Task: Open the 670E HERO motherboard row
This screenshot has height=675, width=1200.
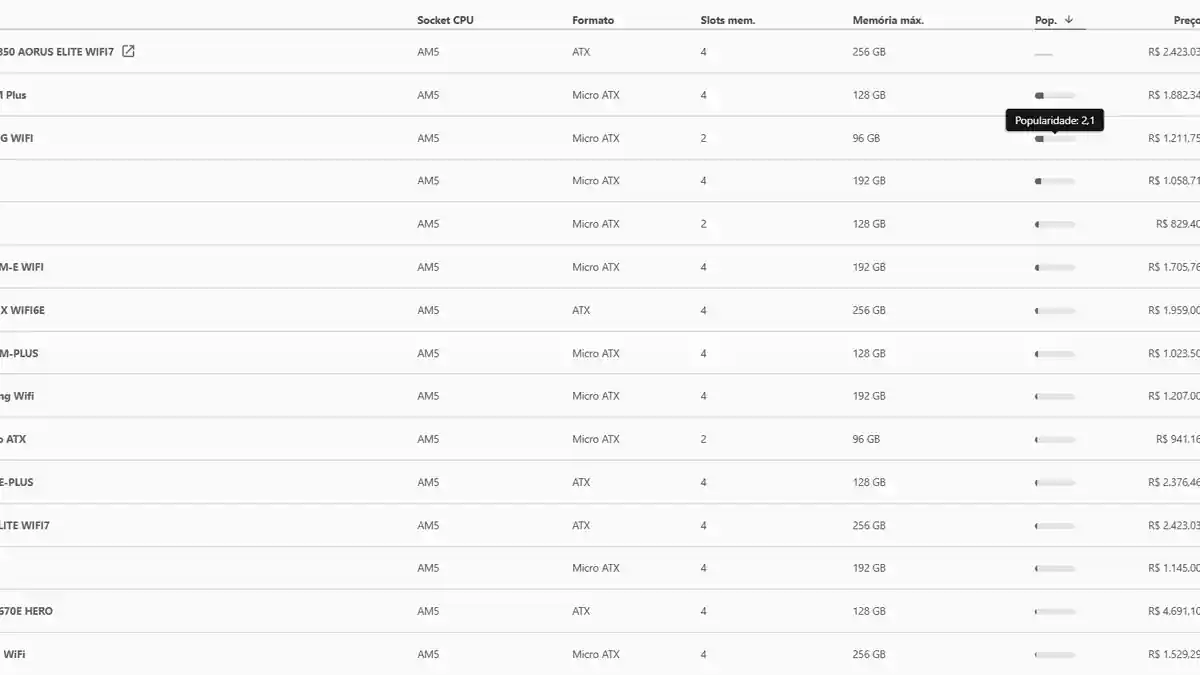Action: point(27,611)
